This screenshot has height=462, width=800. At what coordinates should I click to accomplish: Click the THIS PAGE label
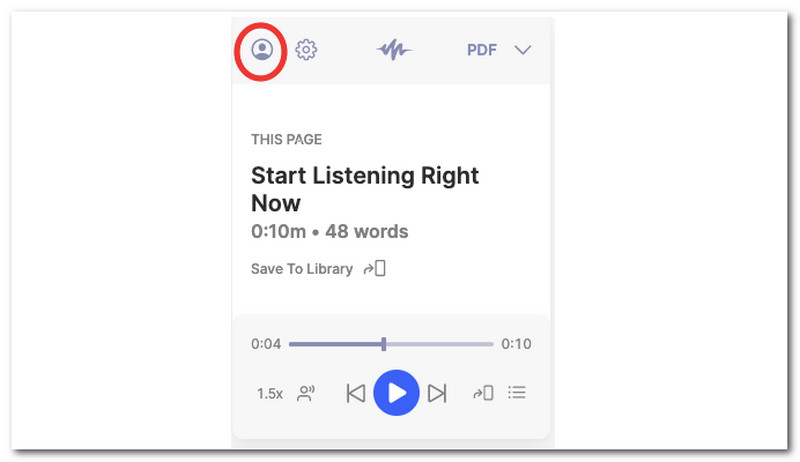(x=286, y=139)
